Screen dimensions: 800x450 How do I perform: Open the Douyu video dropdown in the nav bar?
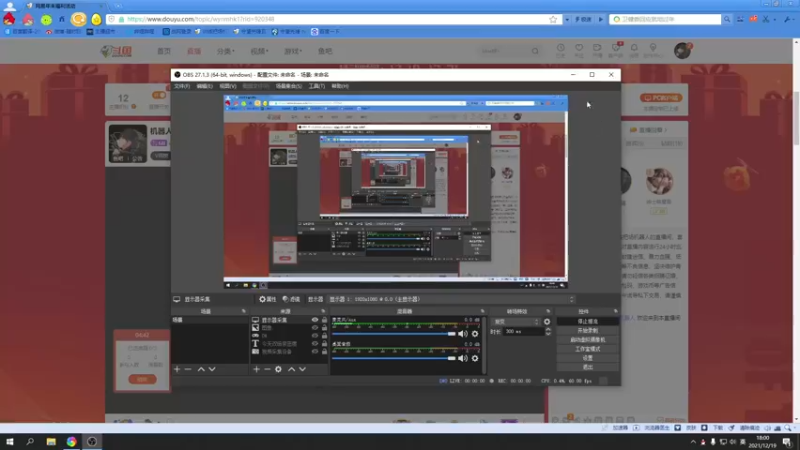click(259, 51)
